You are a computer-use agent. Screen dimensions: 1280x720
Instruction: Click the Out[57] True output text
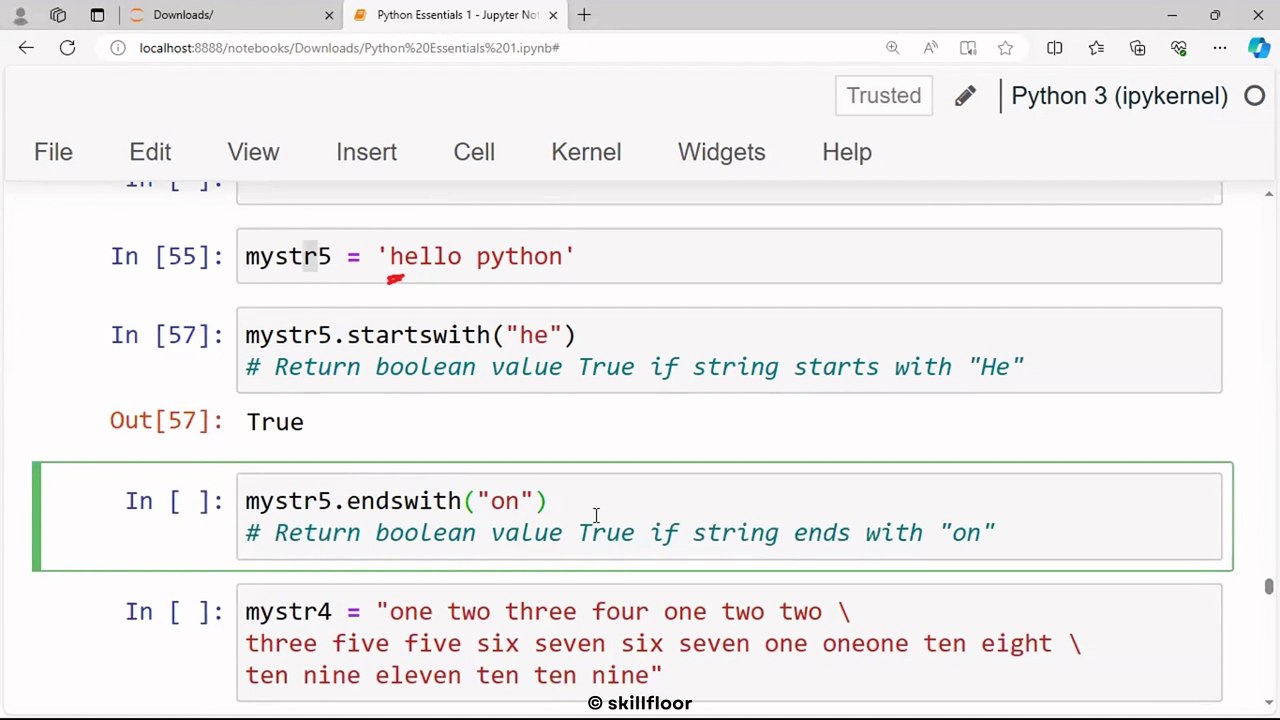tap(275, 422)
